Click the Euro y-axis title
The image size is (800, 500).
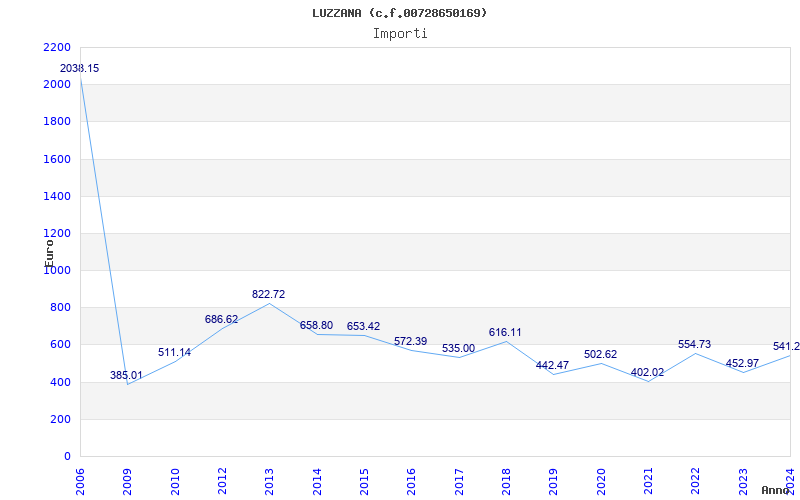pyautogui.click(x=49, y=253)
